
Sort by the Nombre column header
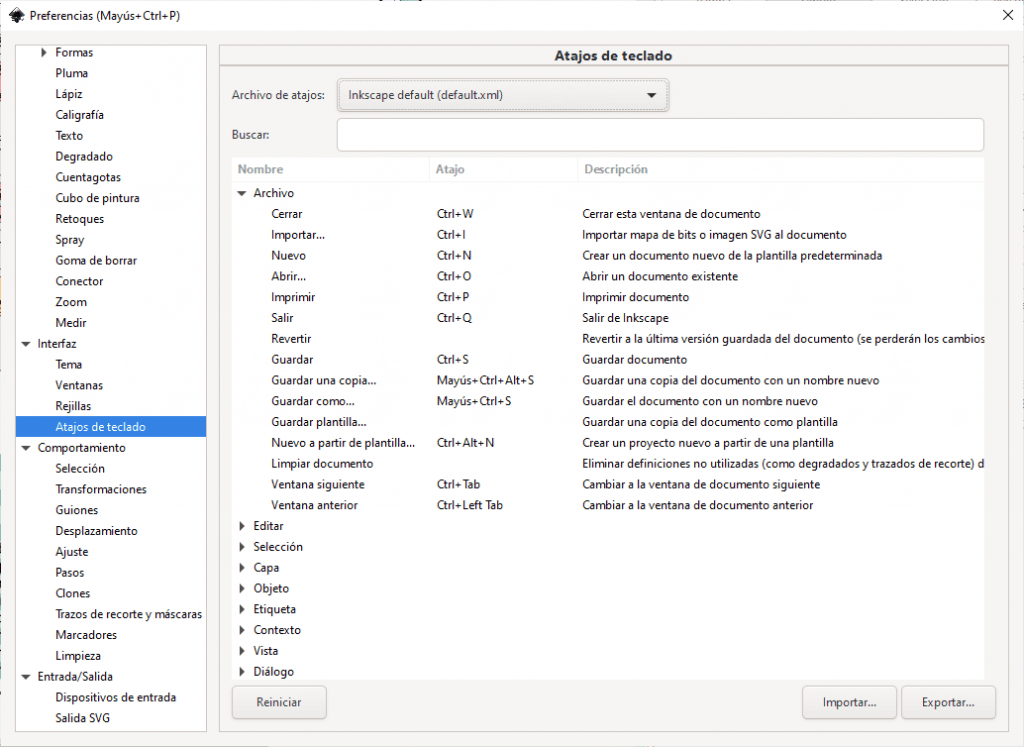[330, 169]
